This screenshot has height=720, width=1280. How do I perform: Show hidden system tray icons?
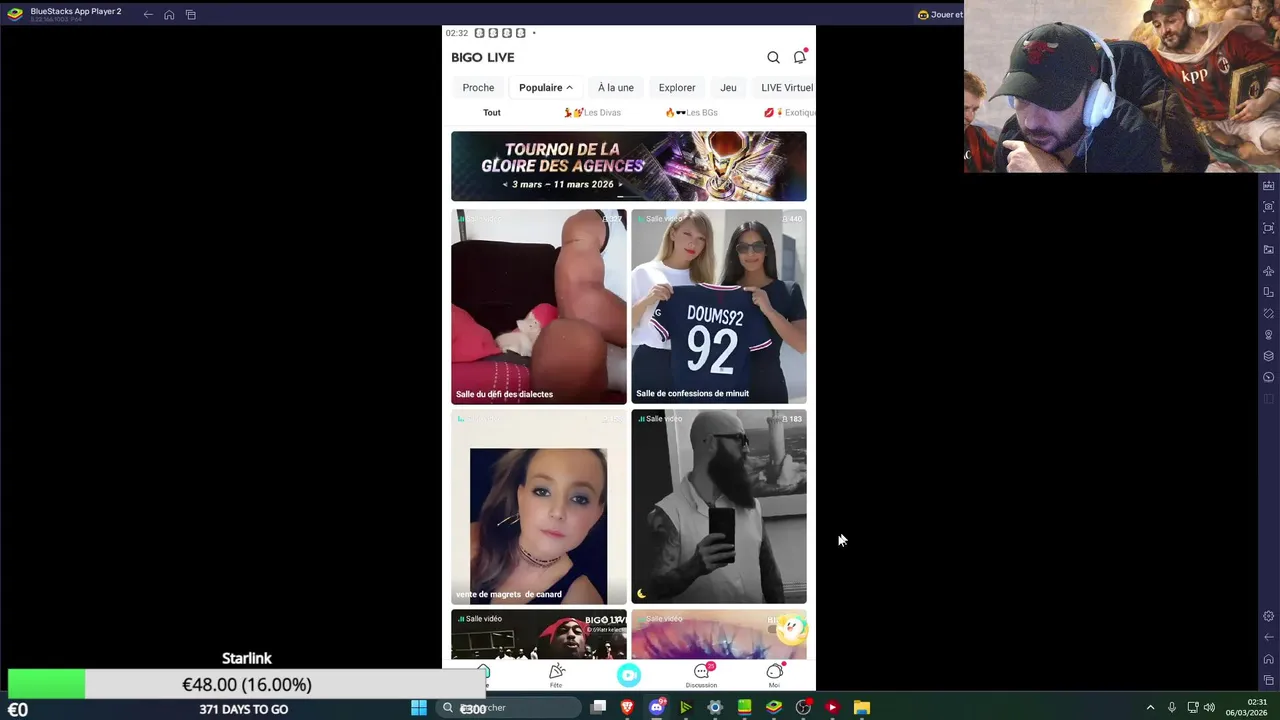[1150, 708]
